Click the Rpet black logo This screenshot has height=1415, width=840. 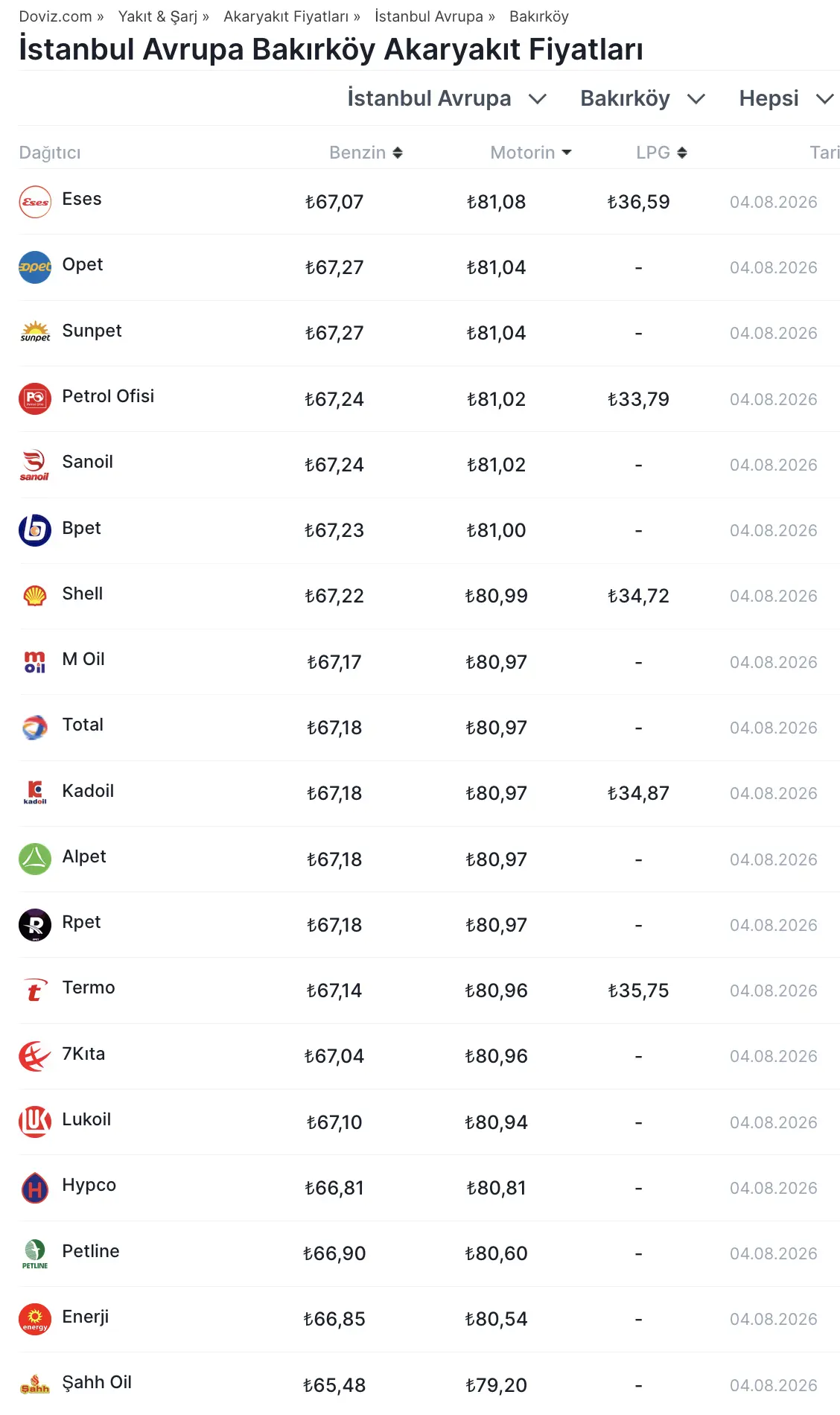pos(35,925)
